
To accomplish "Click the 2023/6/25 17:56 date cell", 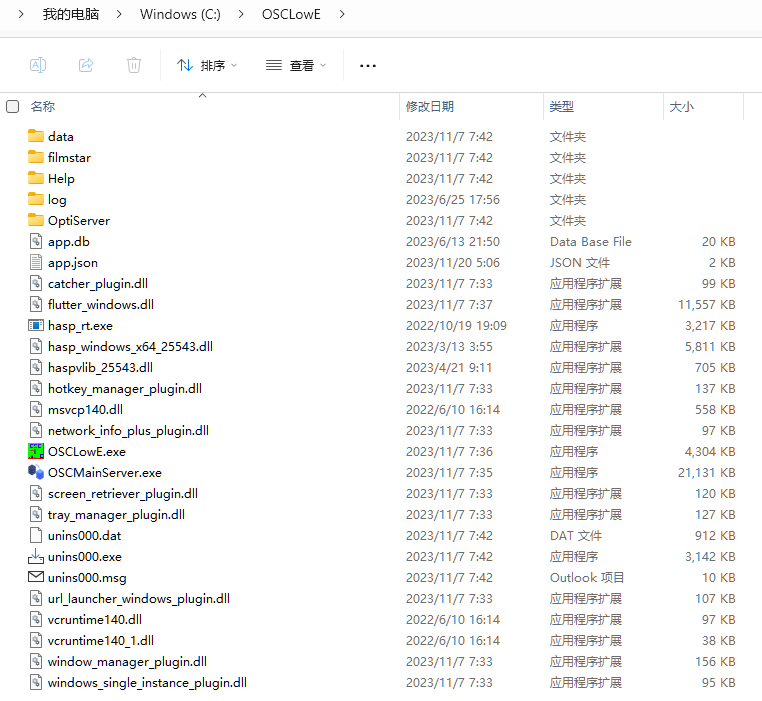I will click(453, 199).
